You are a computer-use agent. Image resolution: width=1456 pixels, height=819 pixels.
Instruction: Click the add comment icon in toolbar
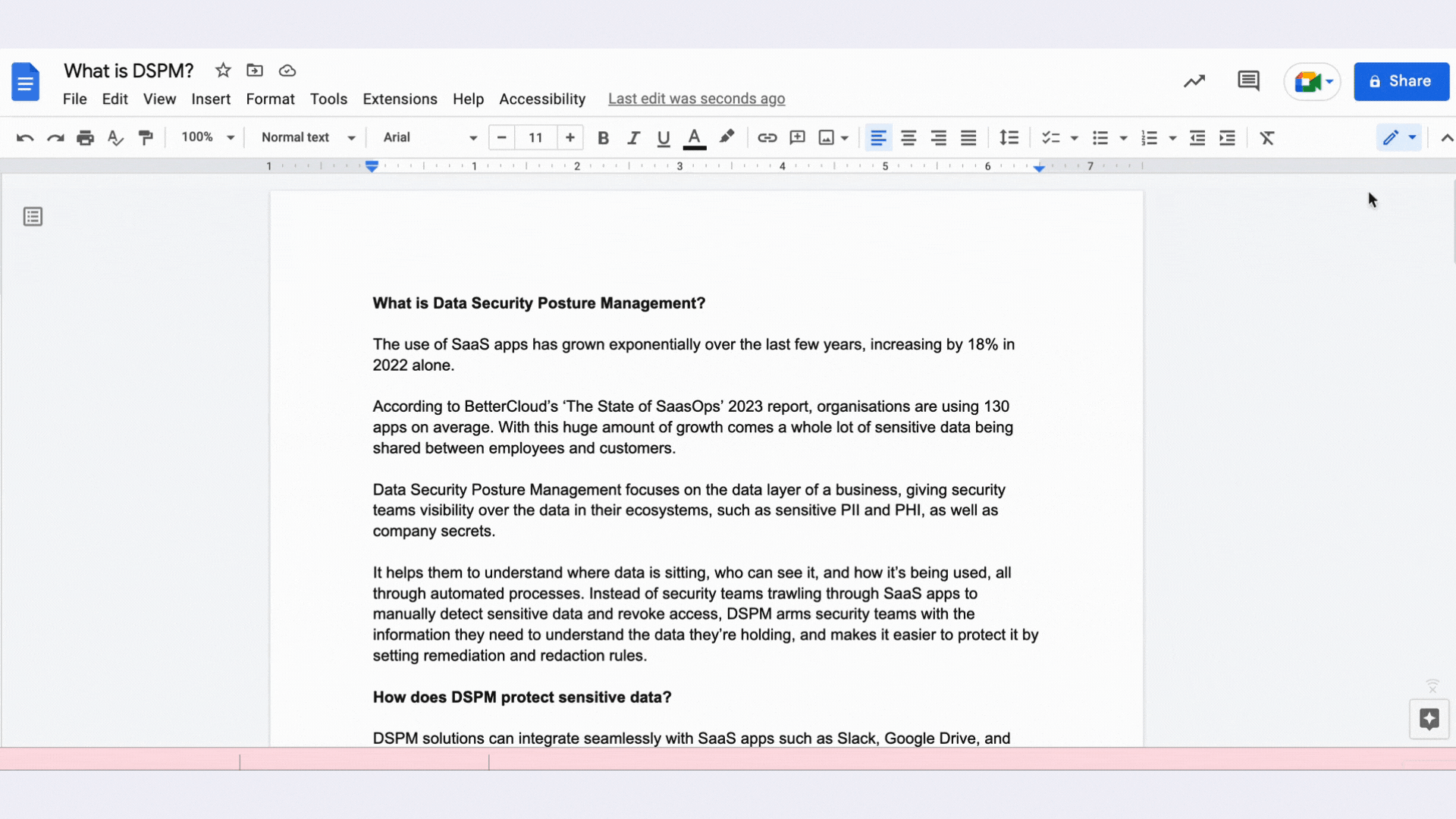797,137
